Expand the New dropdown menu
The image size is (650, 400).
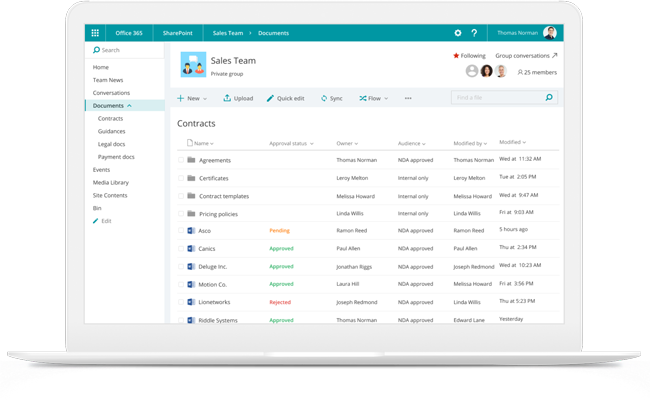click(x=192, y=98)
